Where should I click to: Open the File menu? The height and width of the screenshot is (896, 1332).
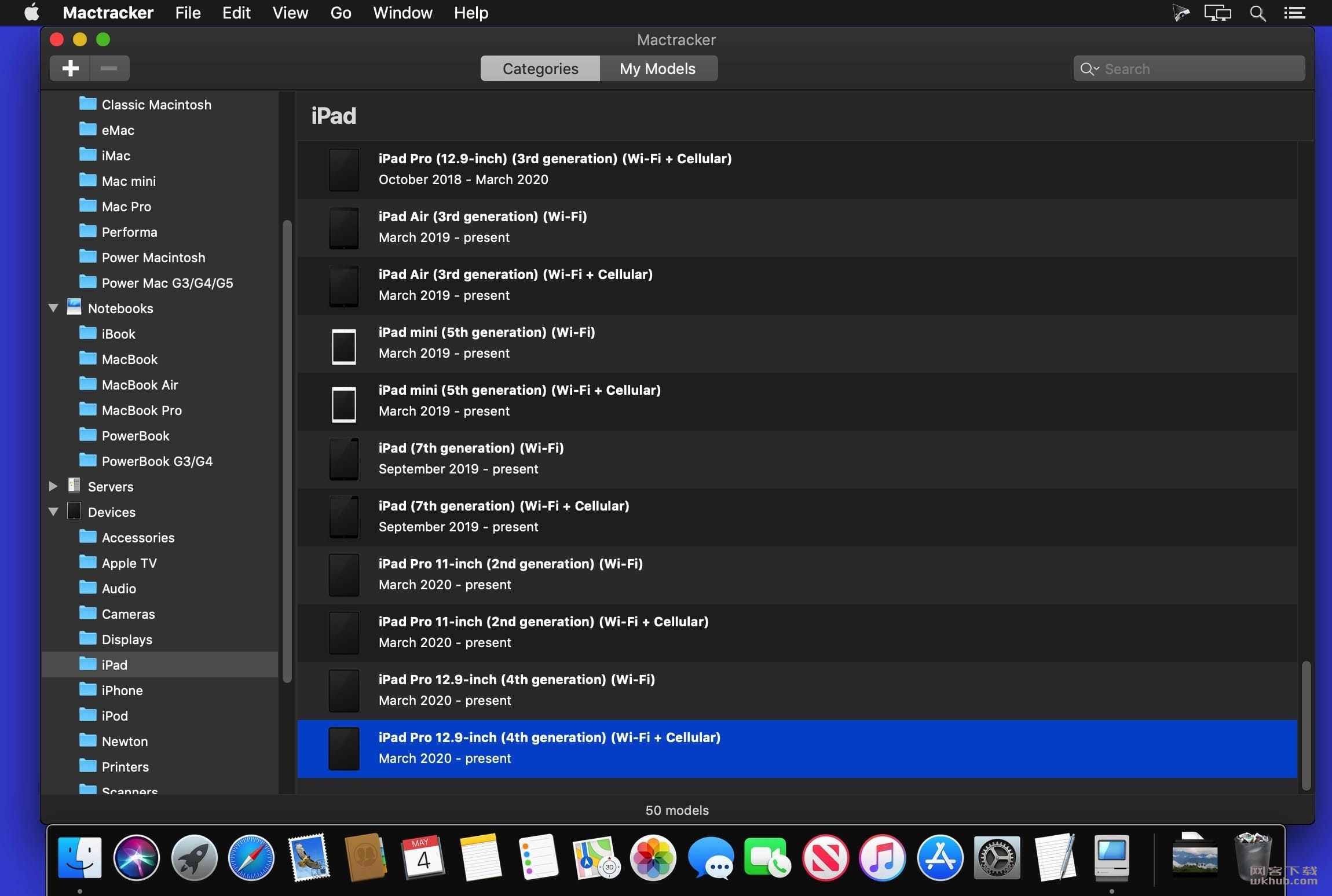point(188,13)
